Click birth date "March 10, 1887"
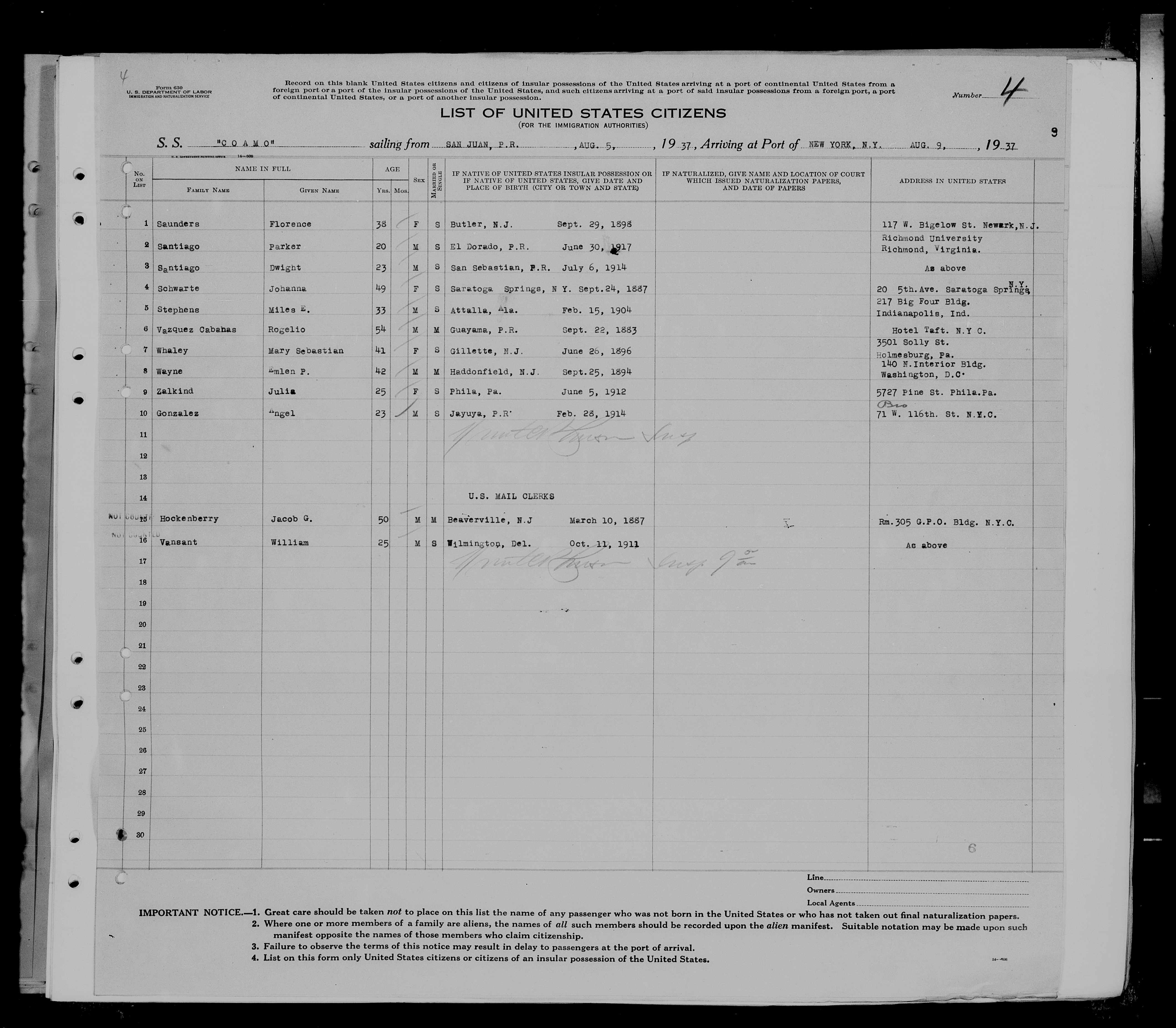The image size is (1176, 1028). (607, 520)
